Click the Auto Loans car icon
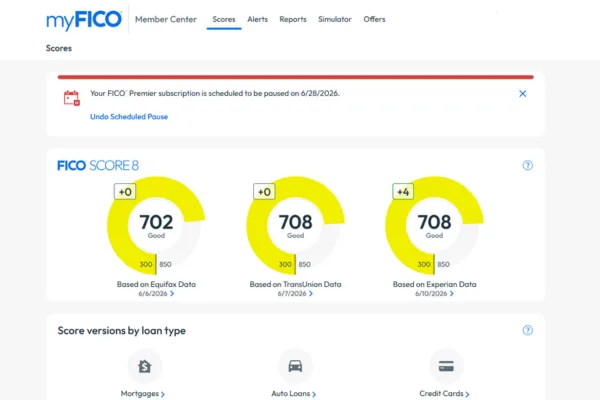 point(295,366)
